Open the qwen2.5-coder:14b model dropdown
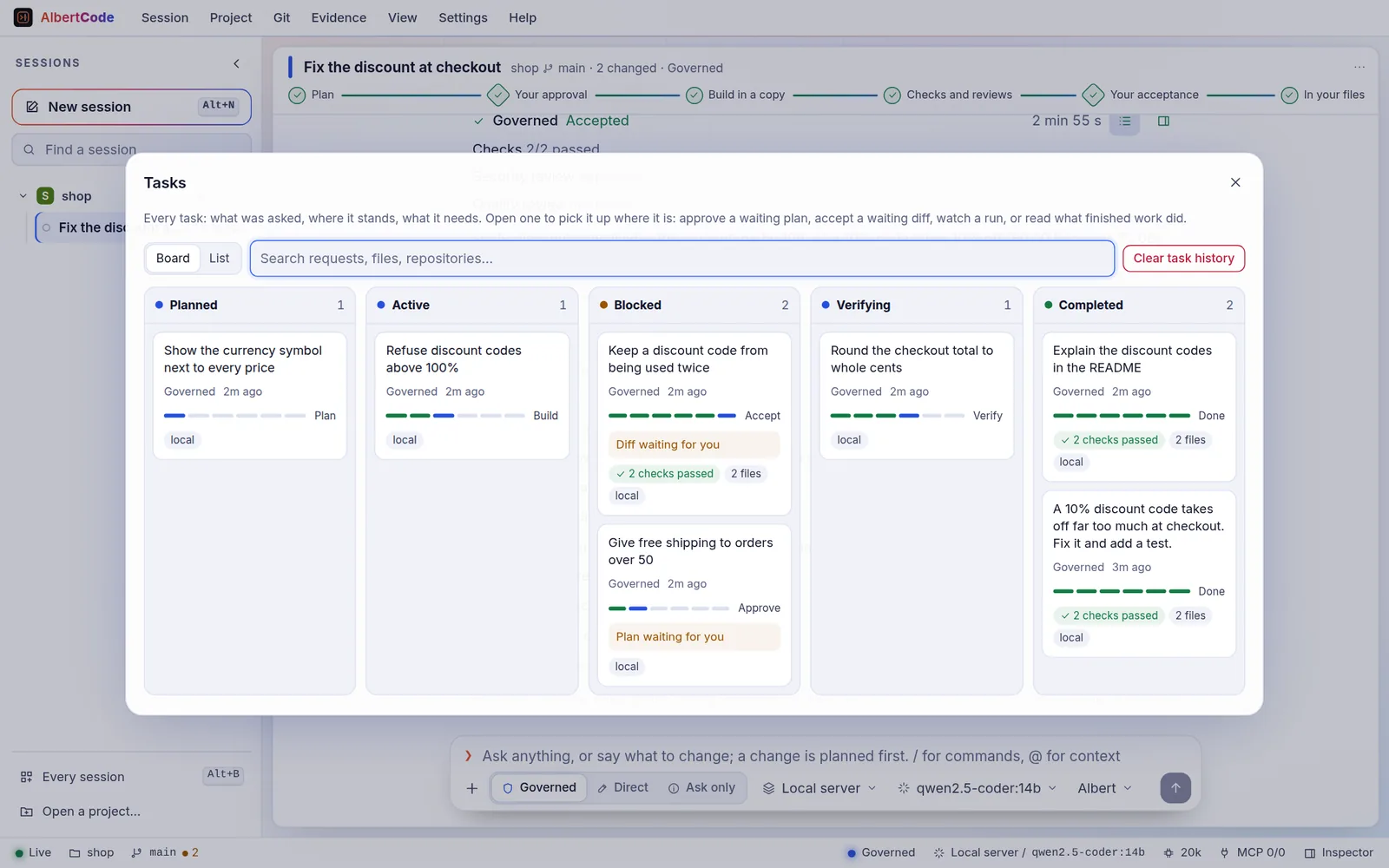The image size is (1389, 868). coord(977,788)
